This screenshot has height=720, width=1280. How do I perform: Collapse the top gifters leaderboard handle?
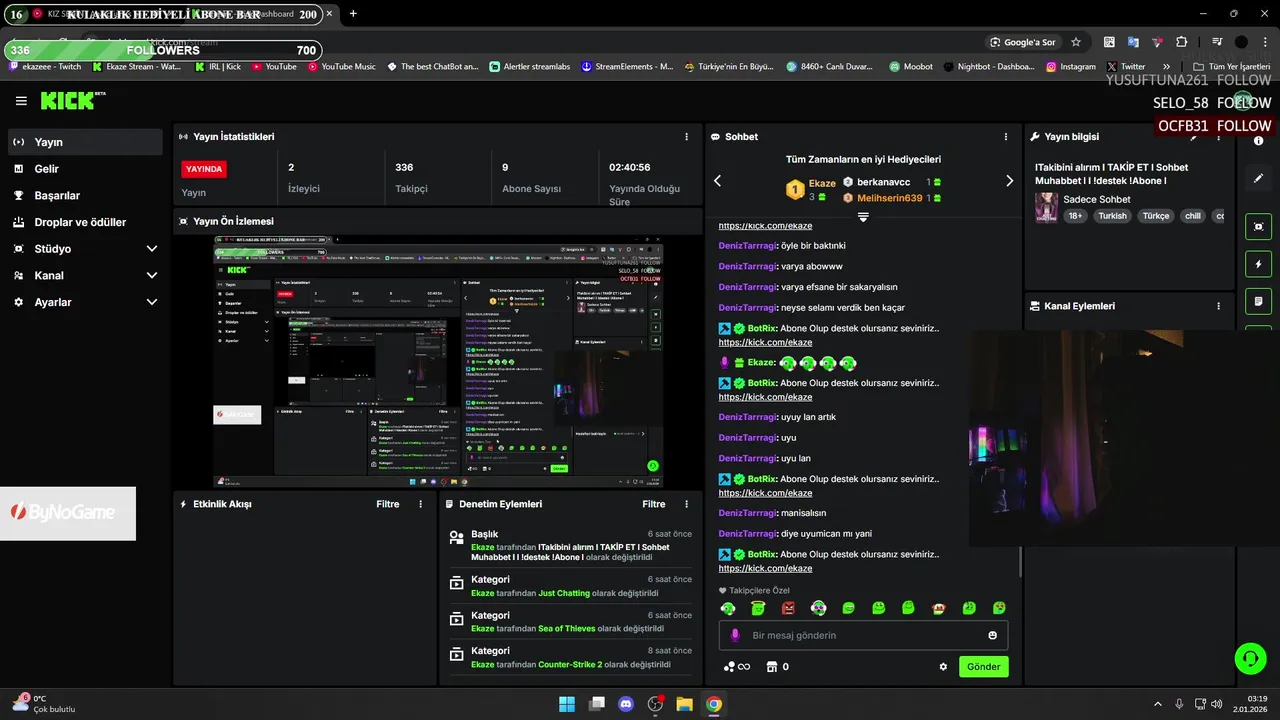[x=863, y=216]
